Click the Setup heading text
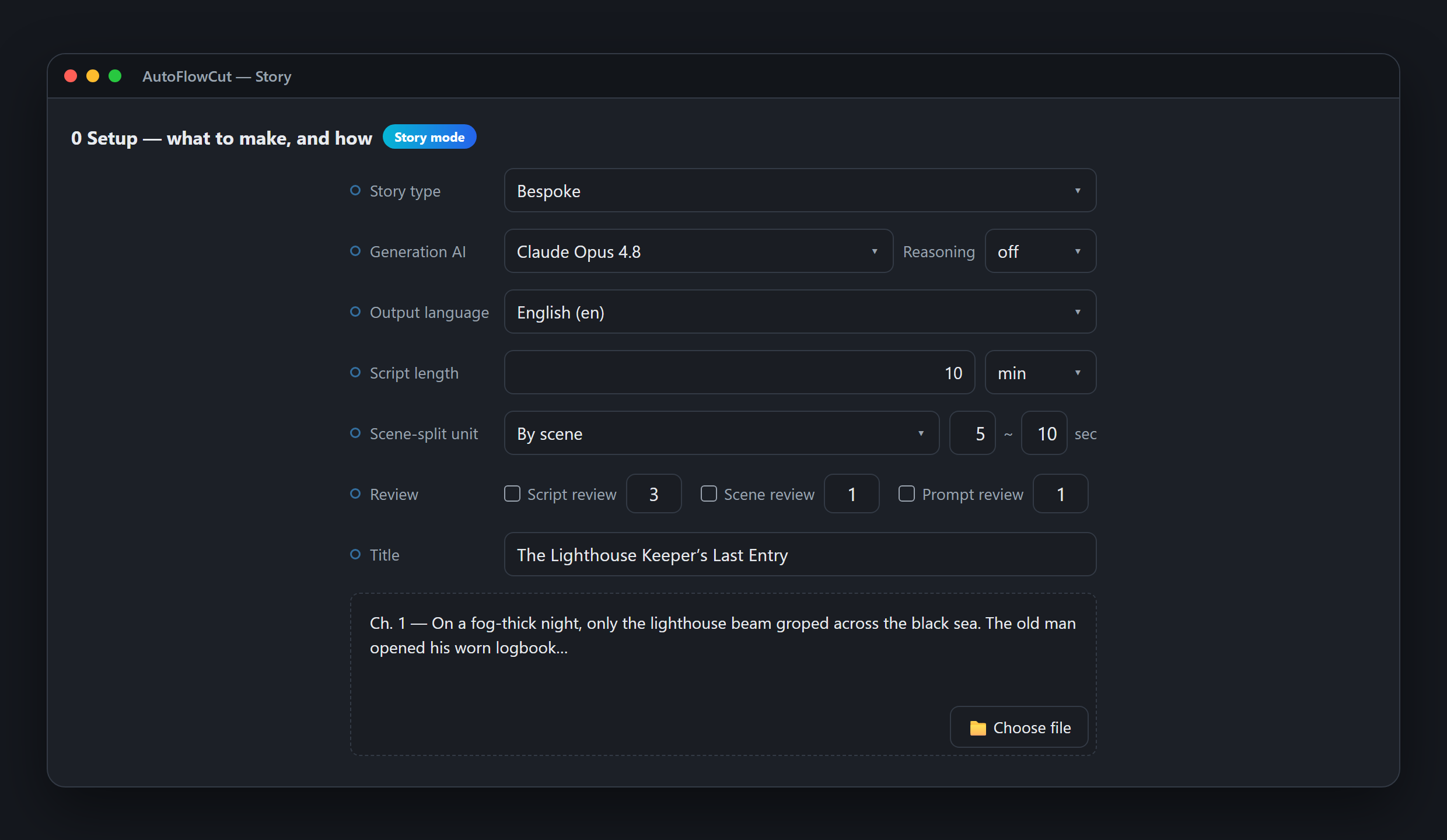Image resolution: width=1447 pixels, height=840 pixels. point(222,138)
